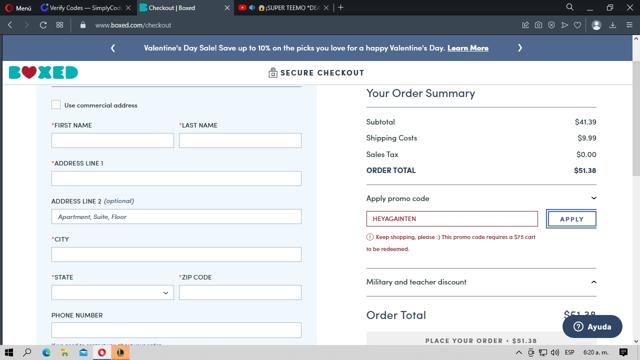Screen dimensions: 640x360
Task: Click the Boxed logo
Action: [x=43, y=73]
